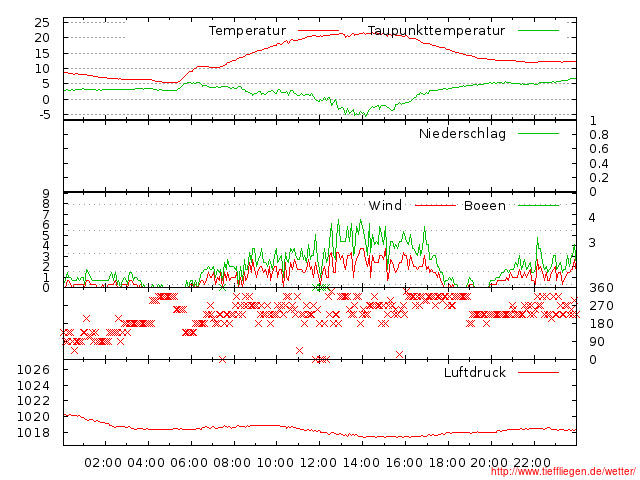Image resolution: width=640 pixels, height=480 pixels.
Task: Click the 18:00 time axis label
Action: [447, 463]
